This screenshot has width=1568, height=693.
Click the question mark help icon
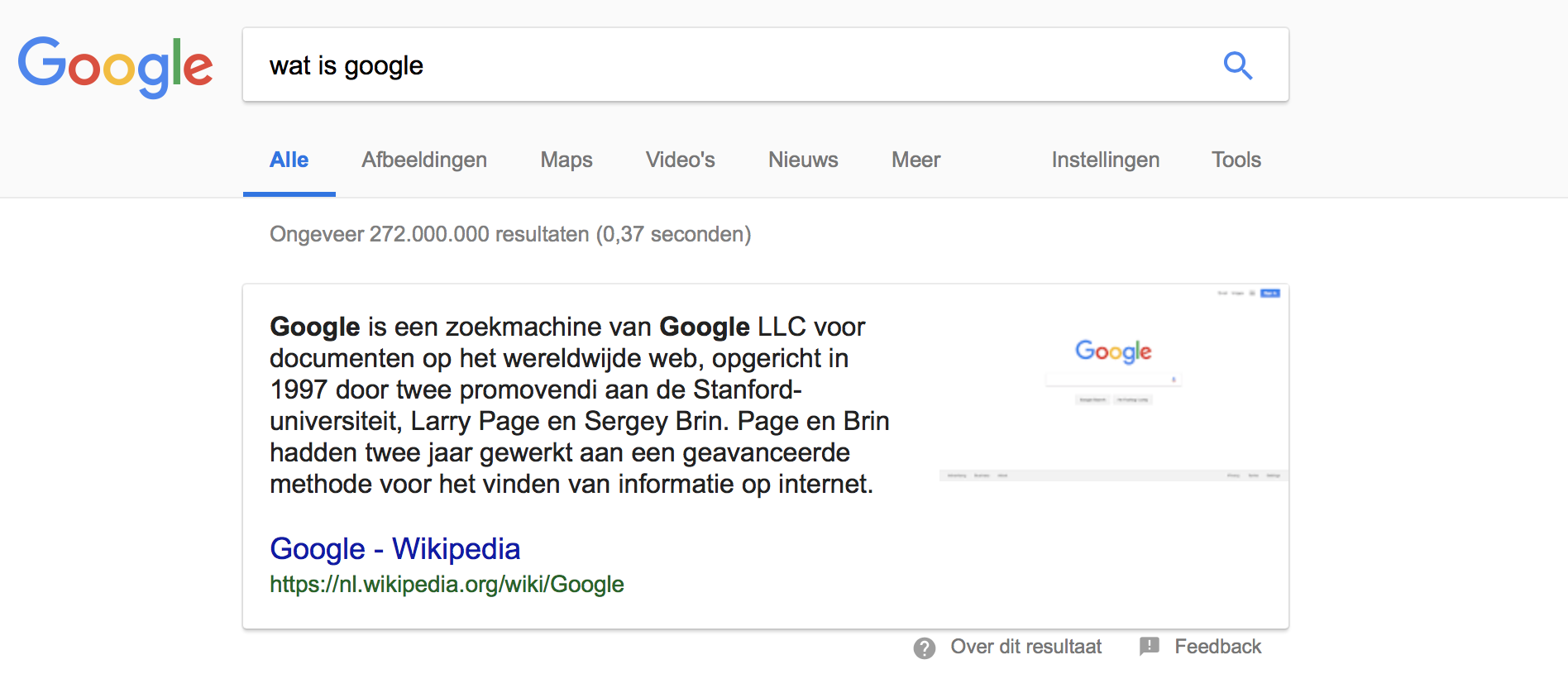point(925,648)
